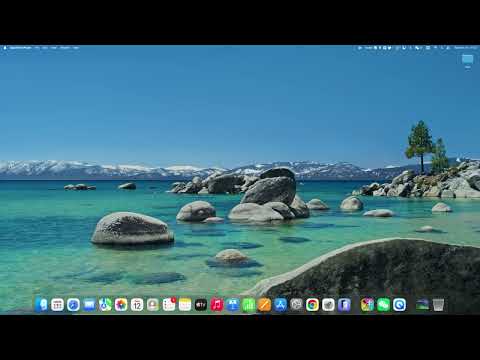
Task: Open the App Store
Action: [281, 305]
